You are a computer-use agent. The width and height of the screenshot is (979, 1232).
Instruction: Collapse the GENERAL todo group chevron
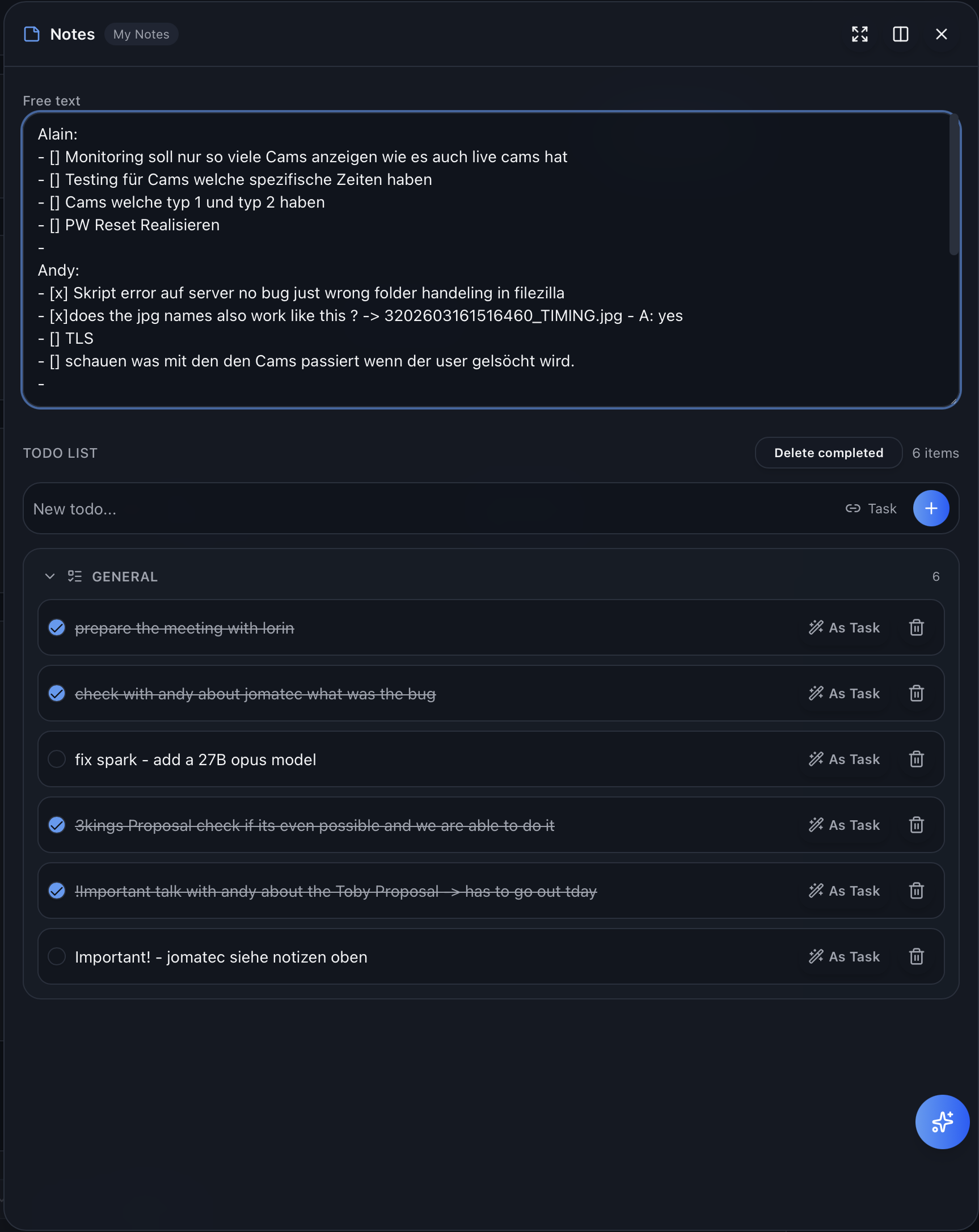[50, 576]
